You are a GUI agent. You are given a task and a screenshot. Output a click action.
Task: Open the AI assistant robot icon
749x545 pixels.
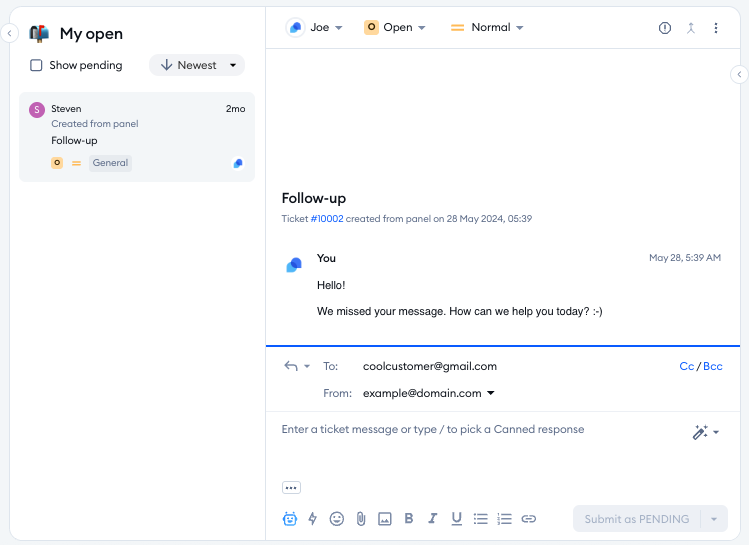pos(290,519)
